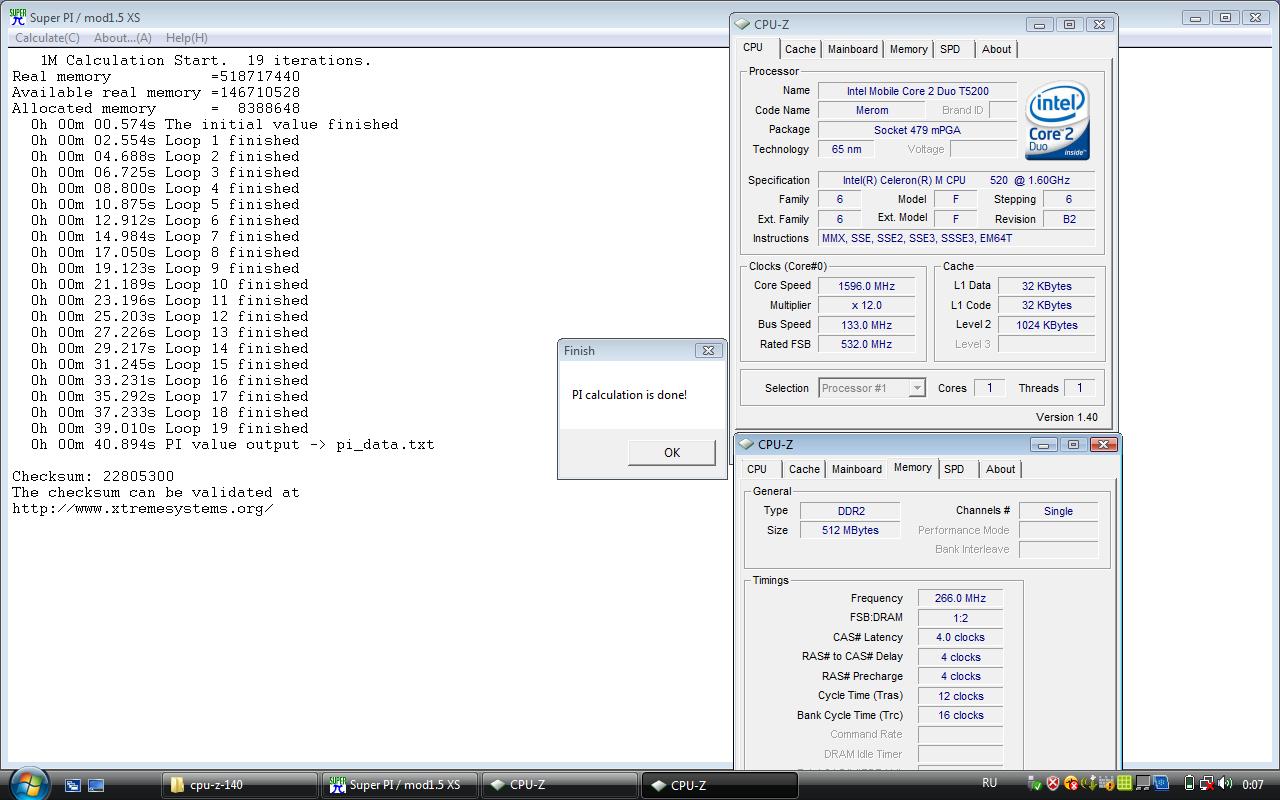This screenshot has height=800, width=1280.
Task: Click the RU language indicator
Action: (989, 783)
